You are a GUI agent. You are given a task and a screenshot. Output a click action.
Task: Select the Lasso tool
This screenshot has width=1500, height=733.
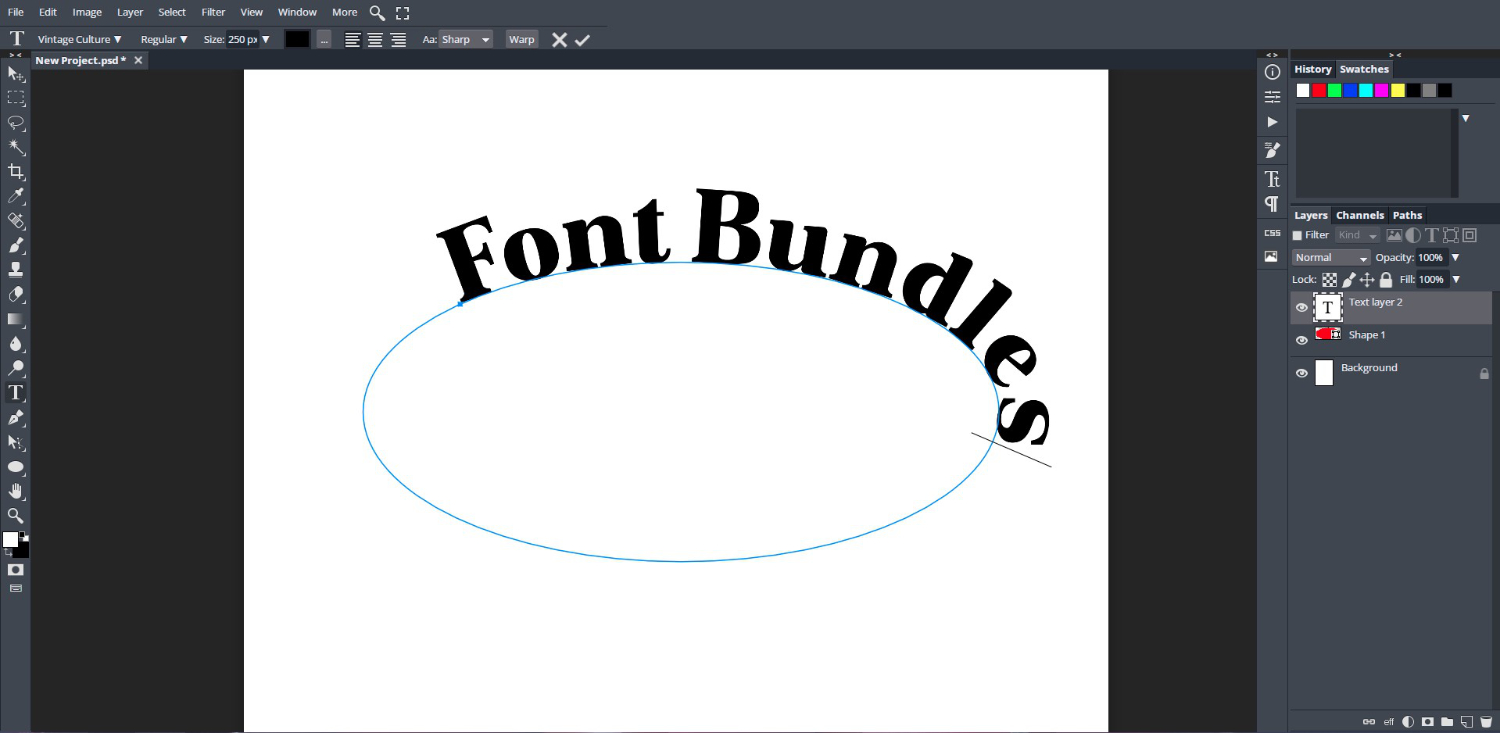16,123
